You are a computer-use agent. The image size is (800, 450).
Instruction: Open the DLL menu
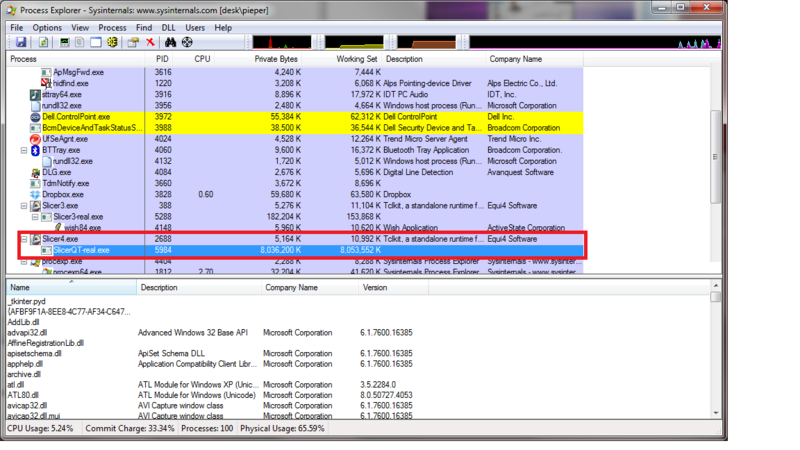(169, 28)
